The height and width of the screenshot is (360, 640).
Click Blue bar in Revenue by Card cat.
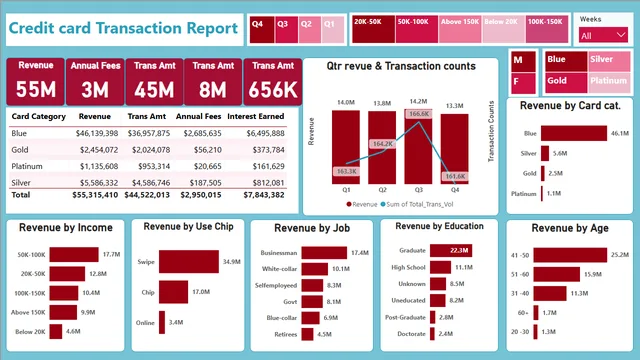574,133
